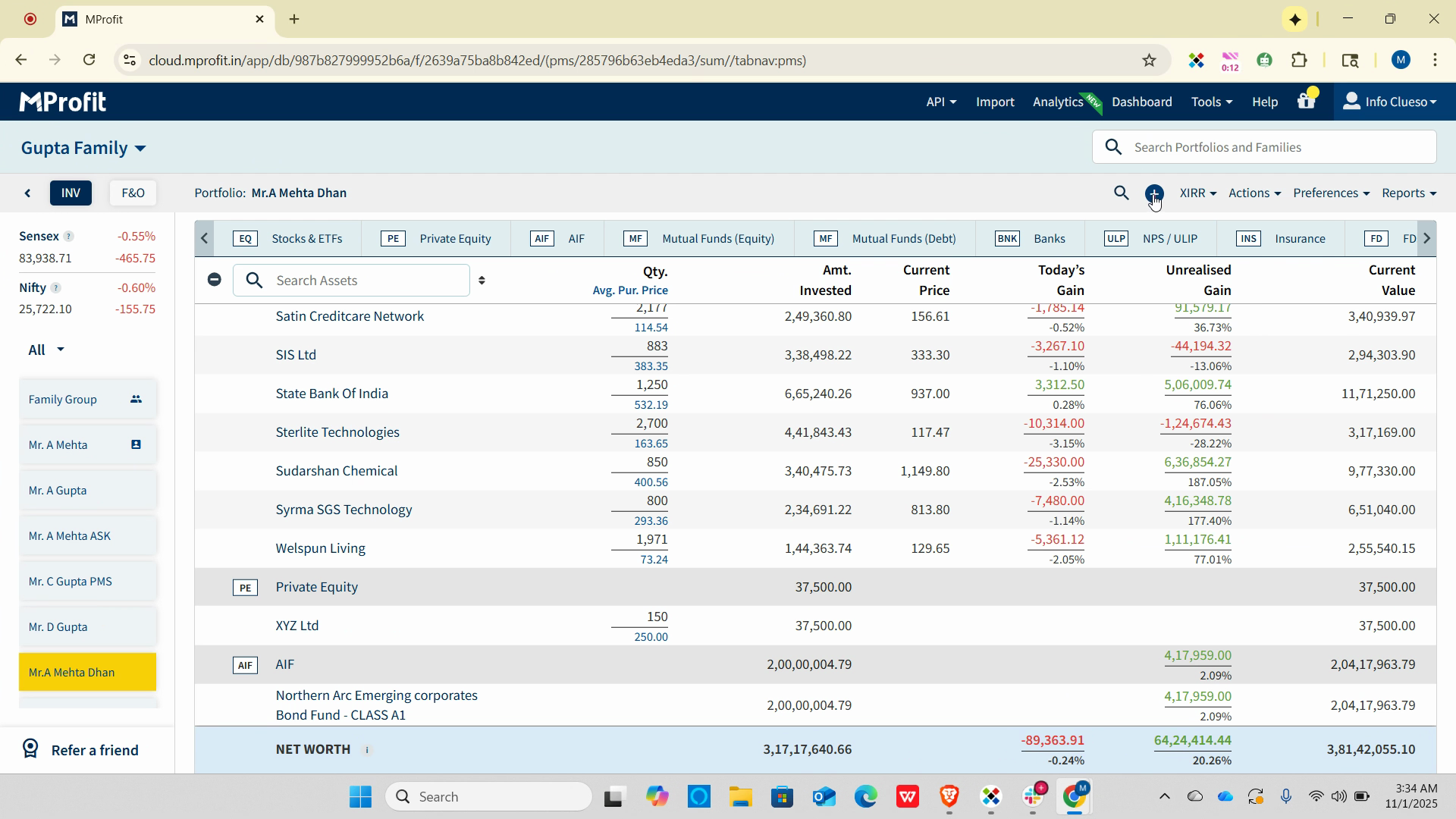Click Net Worth info icon

(x=367, y=750)
